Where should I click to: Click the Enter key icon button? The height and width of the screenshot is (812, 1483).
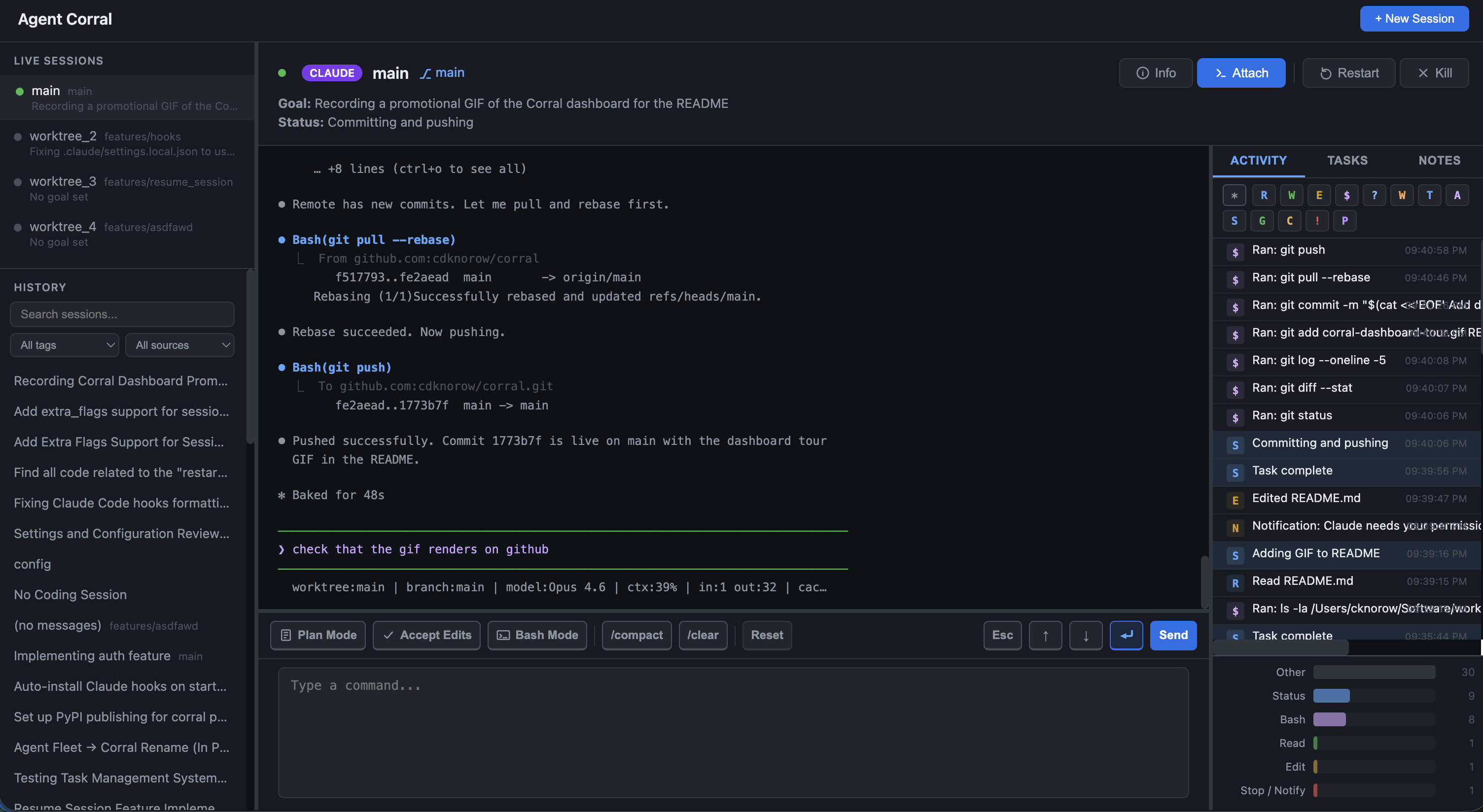tap(1126, 635)
